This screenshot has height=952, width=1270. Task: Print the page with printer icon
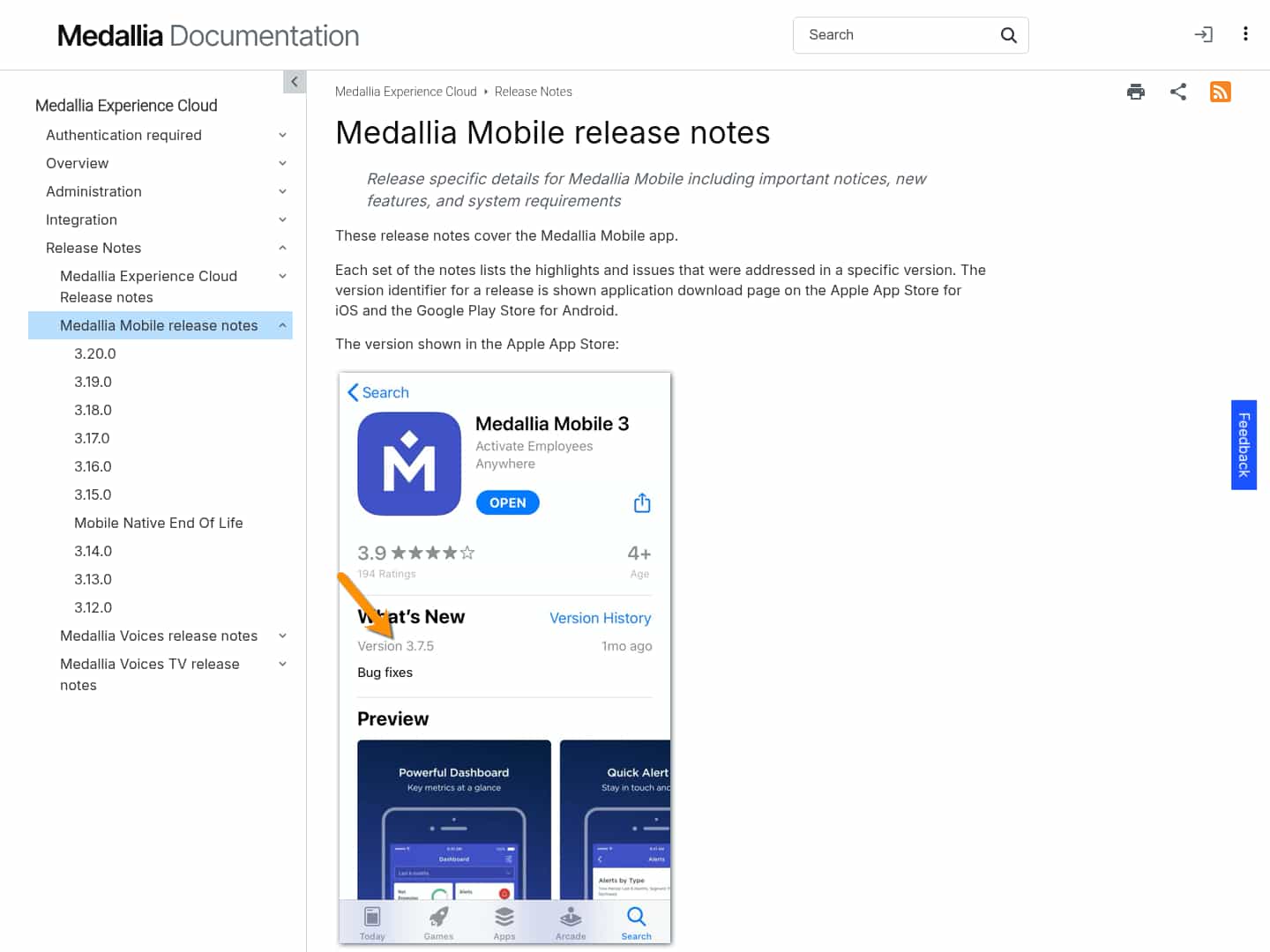click(x=1136, y=92)
